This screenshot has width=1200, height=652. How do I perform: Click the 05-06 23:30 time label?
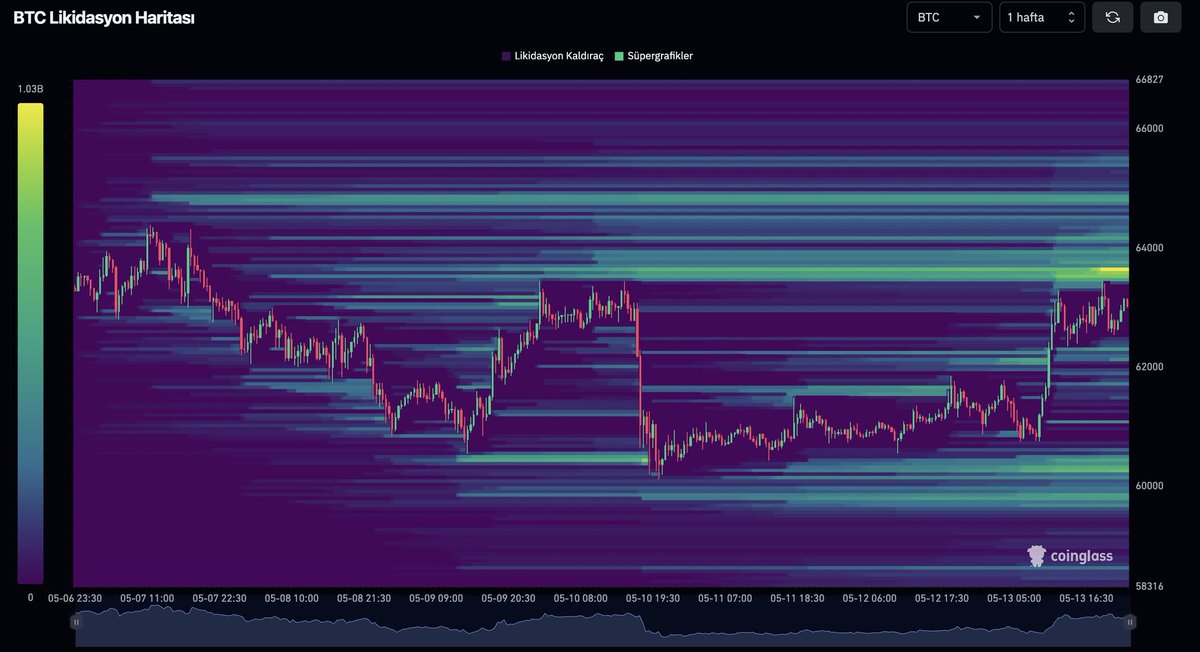tap(74, 598)
